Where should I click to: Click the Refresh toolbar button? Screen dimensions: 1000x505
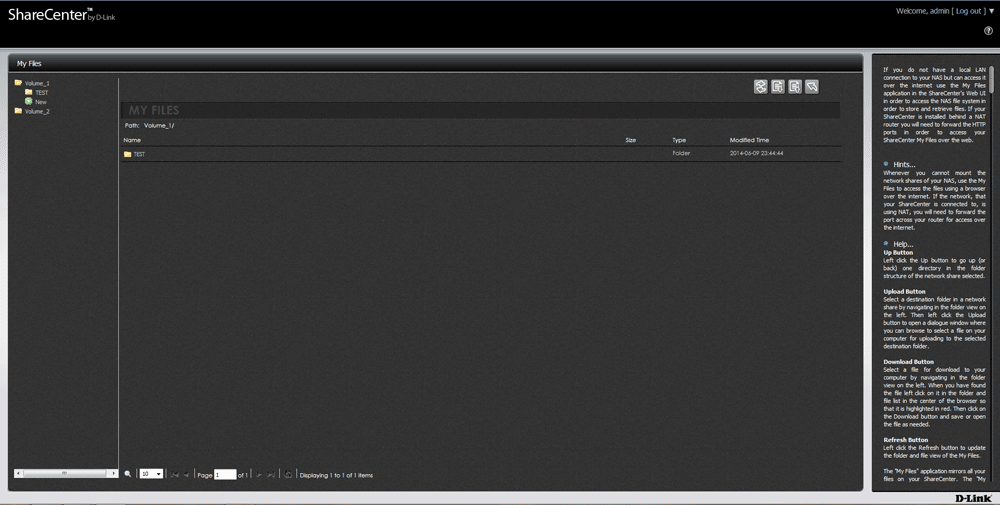761,87
